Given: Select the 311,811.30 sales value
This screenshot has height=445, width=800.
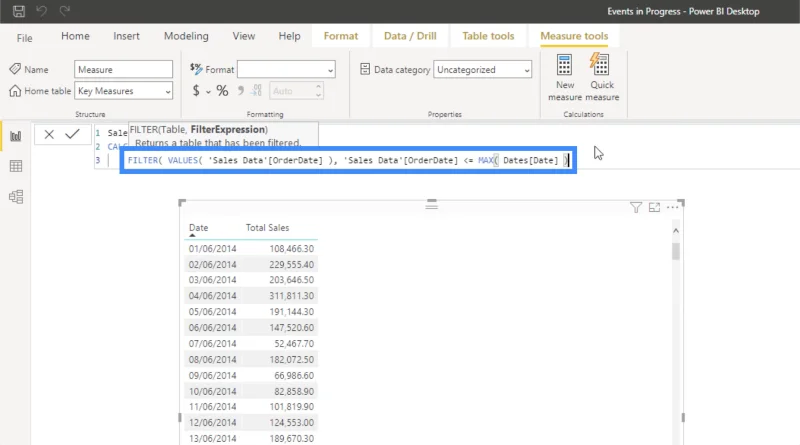Looking at the screenshot, I should (291, 295).
